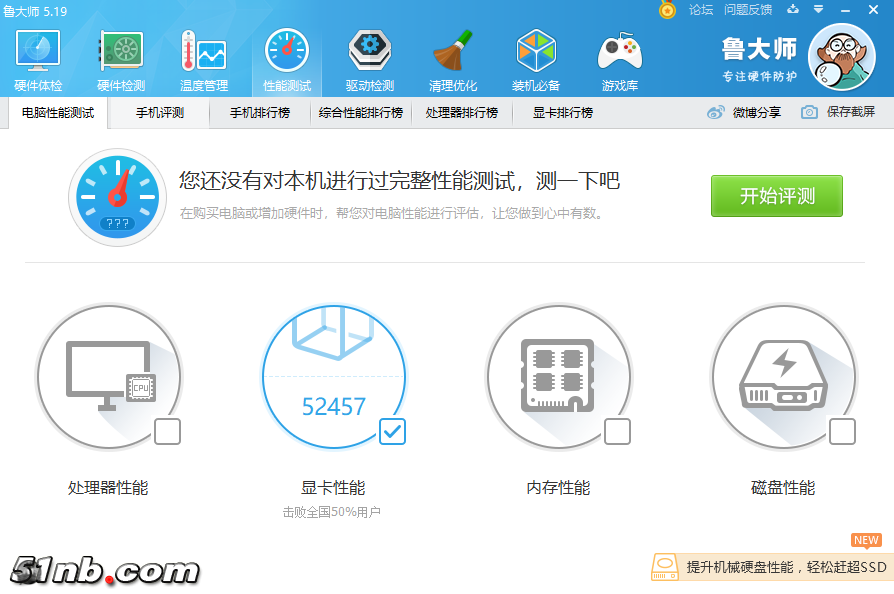
Task: Open 装机必备 essential software section
Action: click(x=536, y=57)
